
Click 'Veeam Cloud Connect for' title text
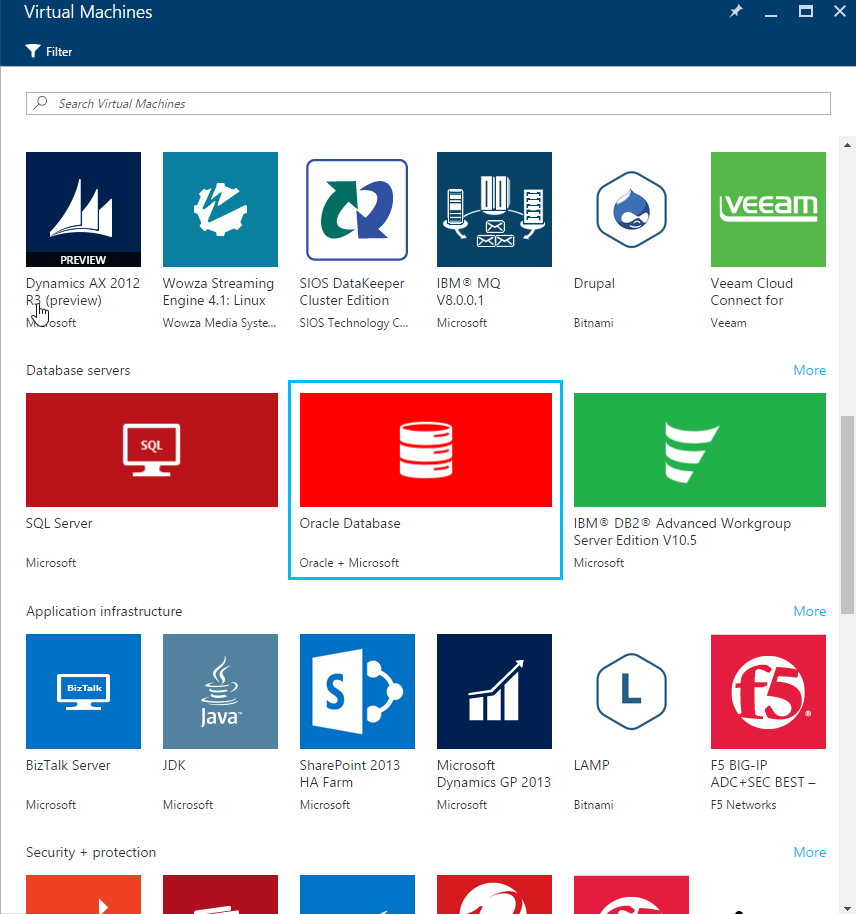coord(752,291)
